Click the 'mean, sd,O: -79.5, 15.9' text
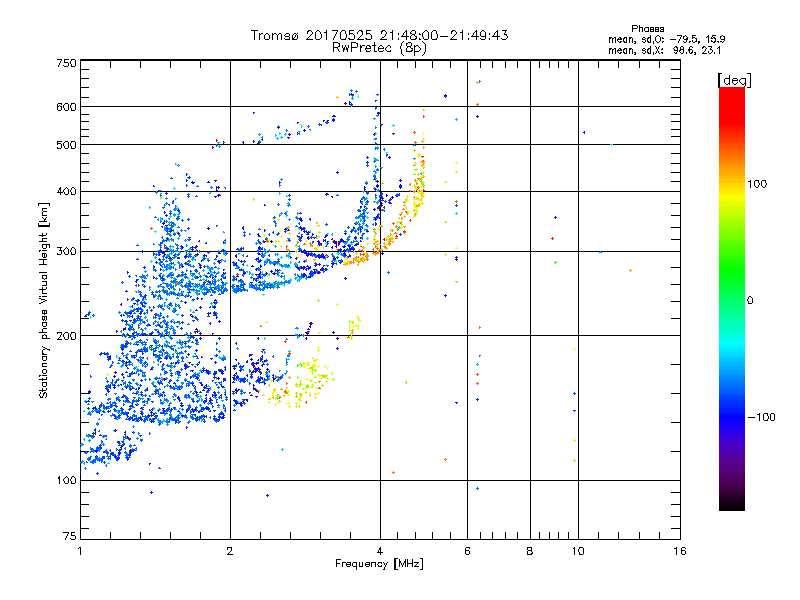 (x=666, y=39)
